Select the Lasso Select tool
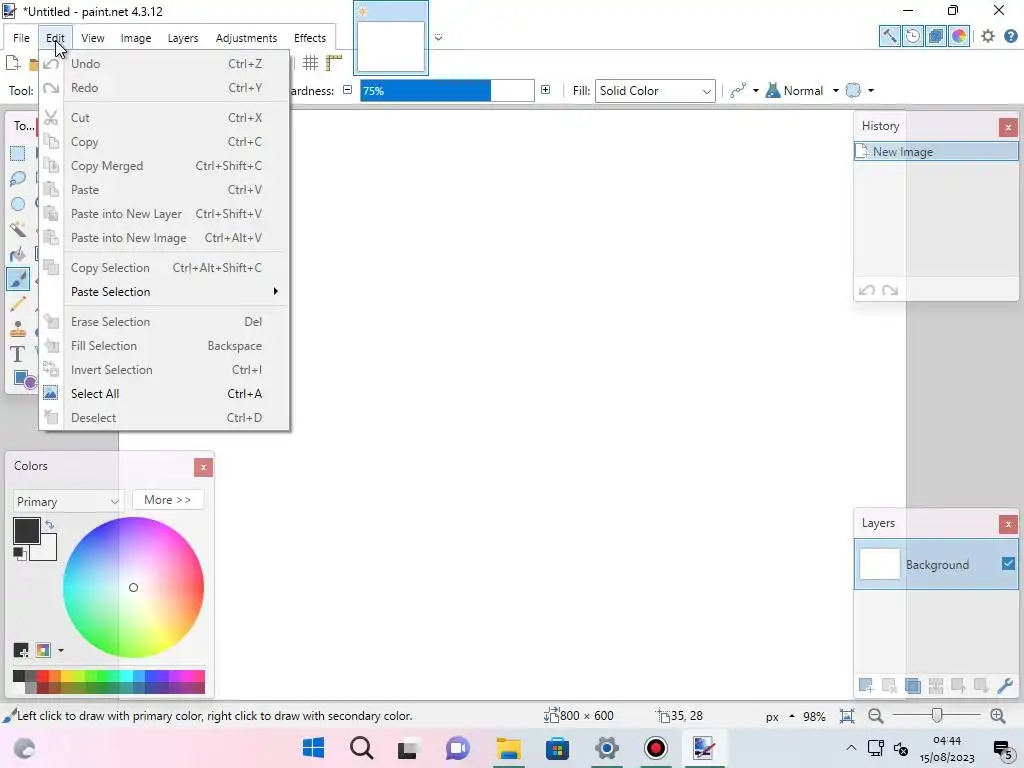Viewport: 1024px width, 768px height. pyautogui.click(x=18, y=178)
